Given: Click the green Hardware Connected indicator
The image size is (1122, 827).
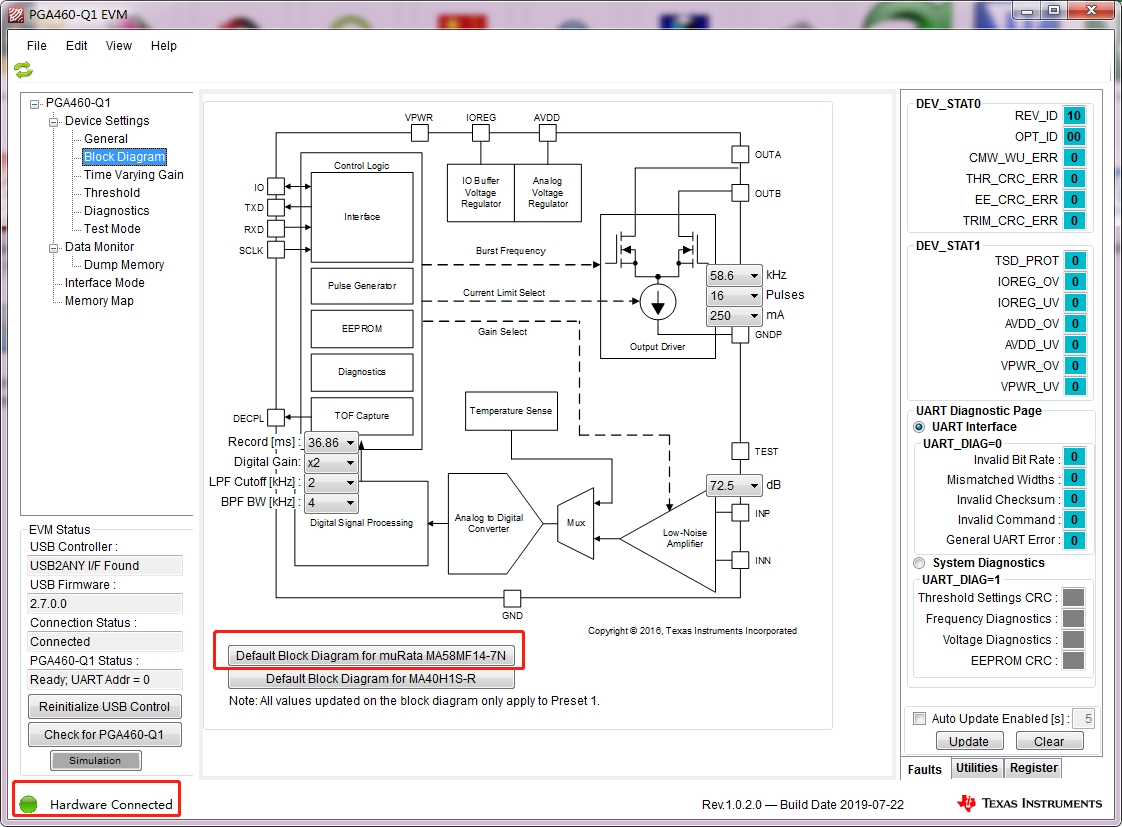Looking at the screenshot, I should click(x=29, y=804).
